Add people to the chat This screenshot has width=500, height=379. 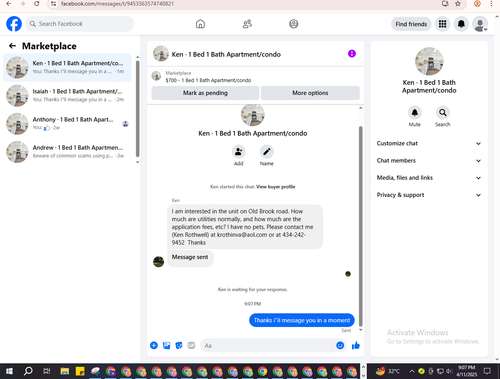[x=238, y=152]
